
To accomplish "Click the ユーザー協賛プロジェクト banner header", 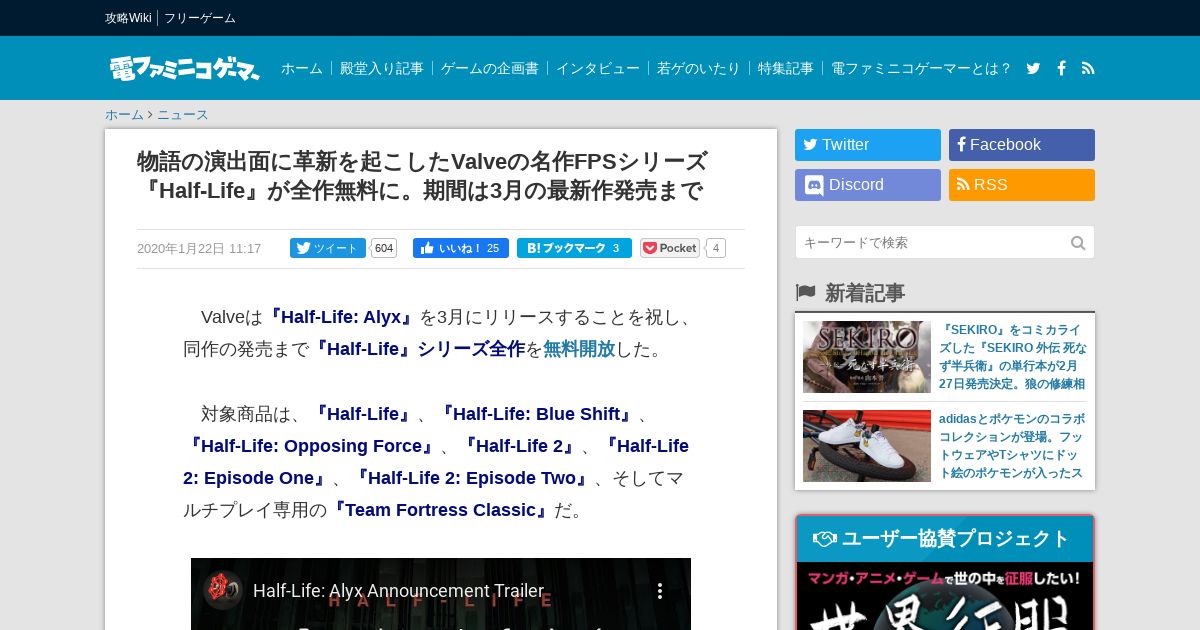I will click(x=944, y=539).
